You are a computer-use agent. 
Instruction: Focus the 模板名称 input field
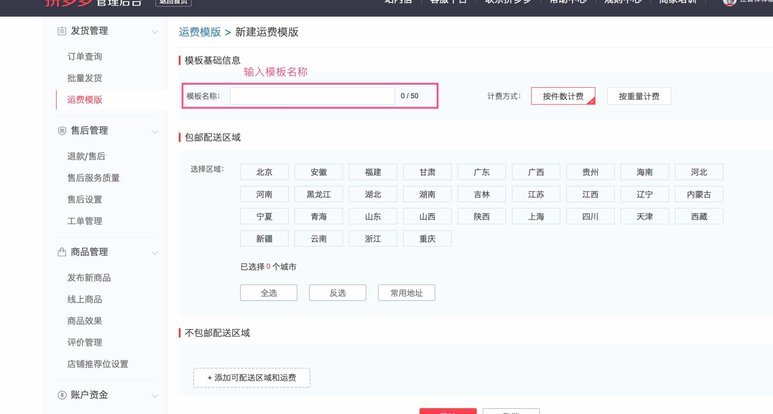[x=312, y=96]
